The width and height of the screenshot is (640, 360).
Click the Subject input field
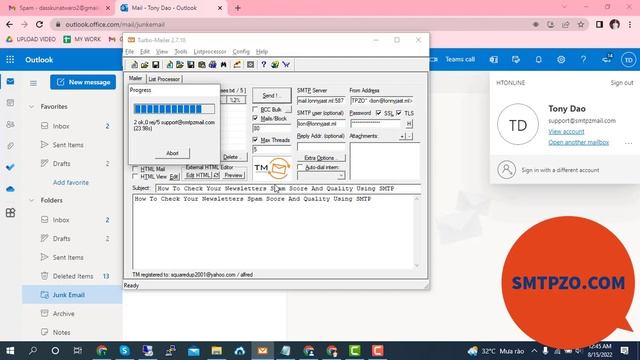[288, 189]
